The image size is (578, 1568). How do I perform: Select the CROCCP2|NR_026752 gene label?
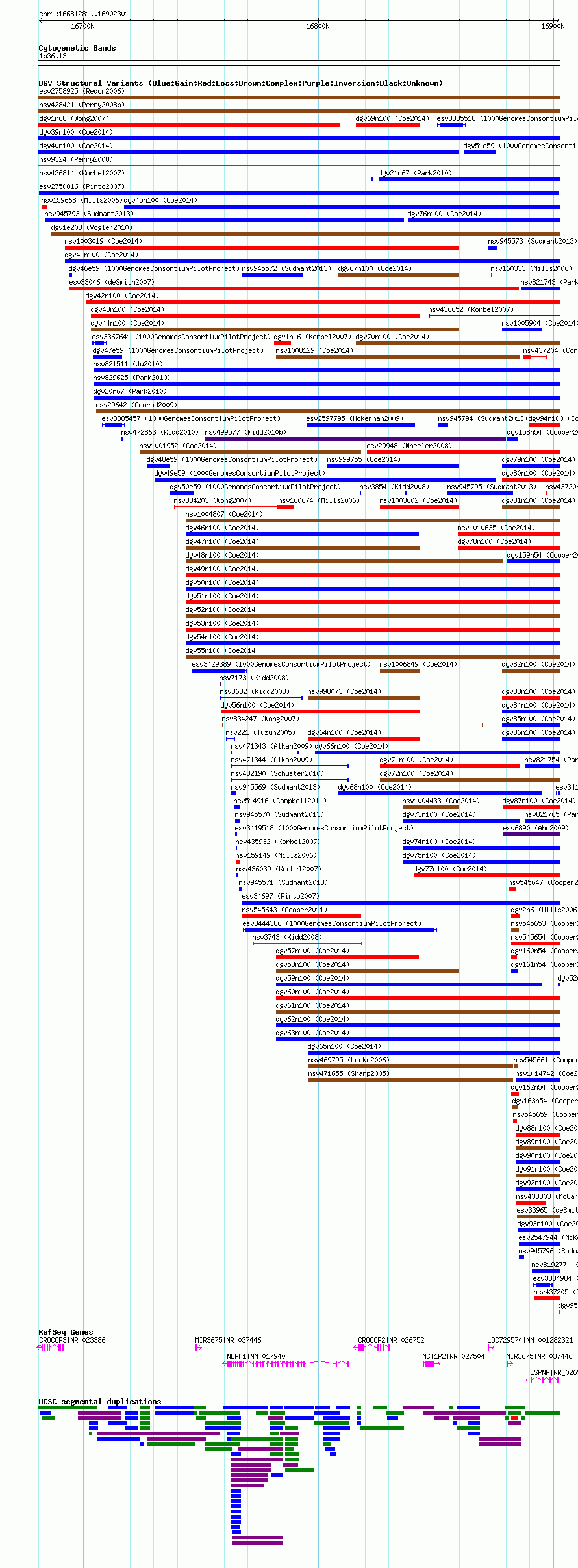pos(391,1340)
